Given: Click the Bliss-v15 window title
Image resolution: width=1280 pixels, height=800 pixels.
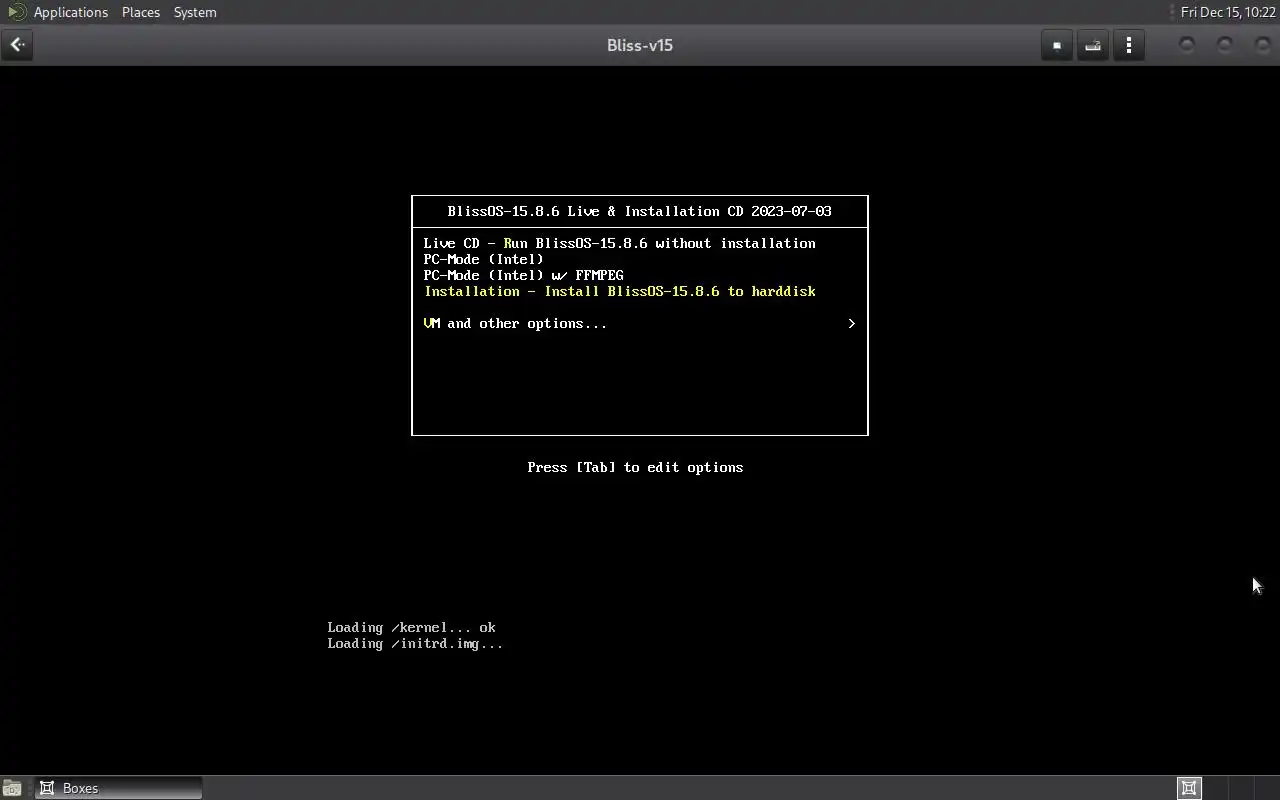Looking at the screenshot, I should pyautogui.click(x=640, y=45).
